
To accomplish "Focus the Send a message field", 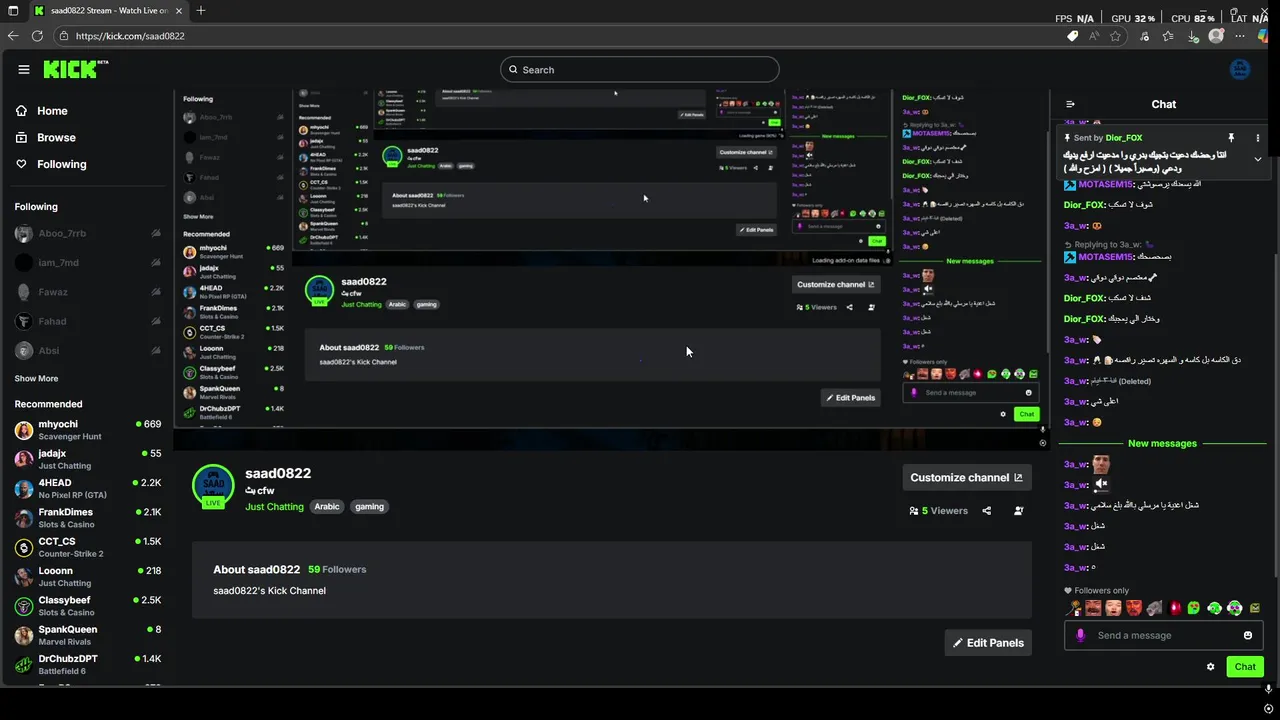I will (x=1164, y=635).
